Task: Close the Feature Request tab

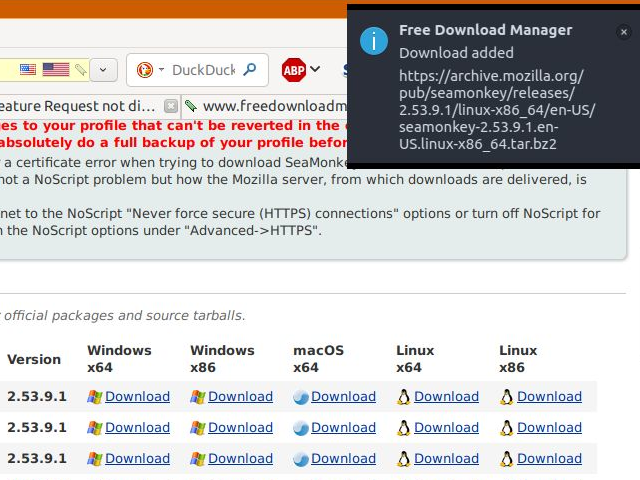Action: 171,106
